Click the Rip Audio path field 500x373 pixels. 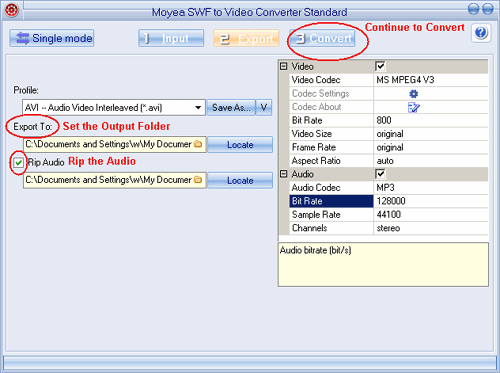(x=115, y=180)
